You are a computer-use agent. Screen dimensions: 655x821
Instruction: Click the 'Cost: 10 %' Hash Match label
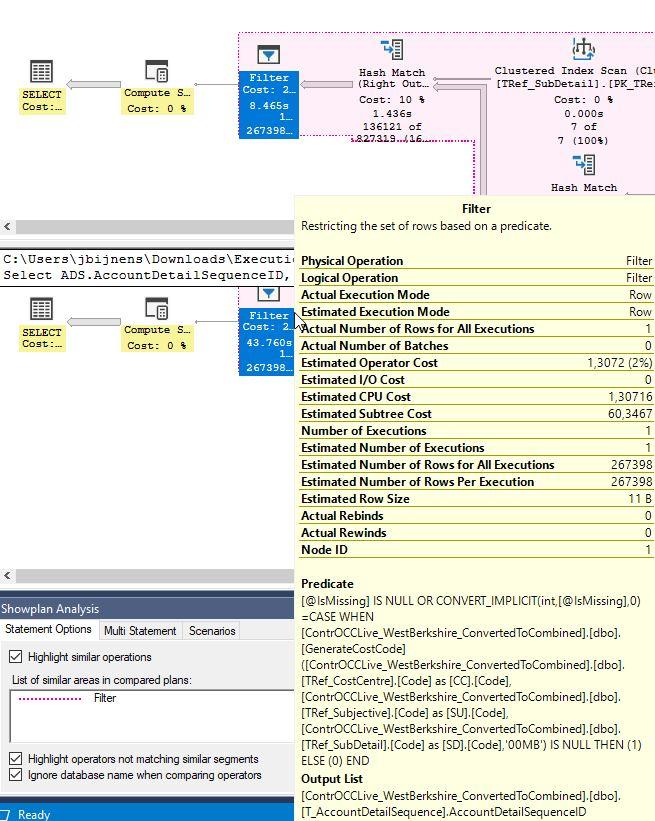392,99
